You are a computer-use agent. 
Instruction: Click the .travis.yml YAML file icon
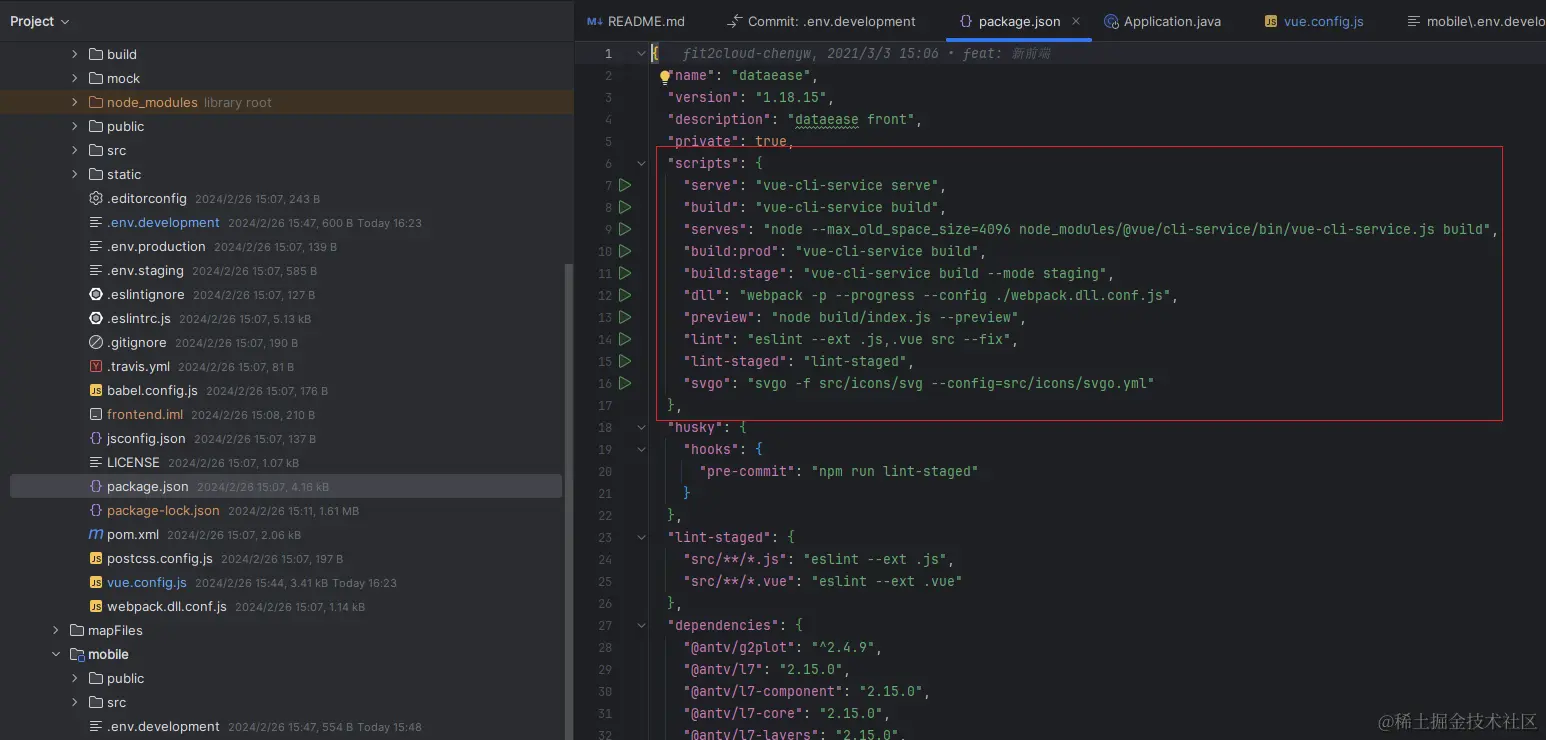96,366
